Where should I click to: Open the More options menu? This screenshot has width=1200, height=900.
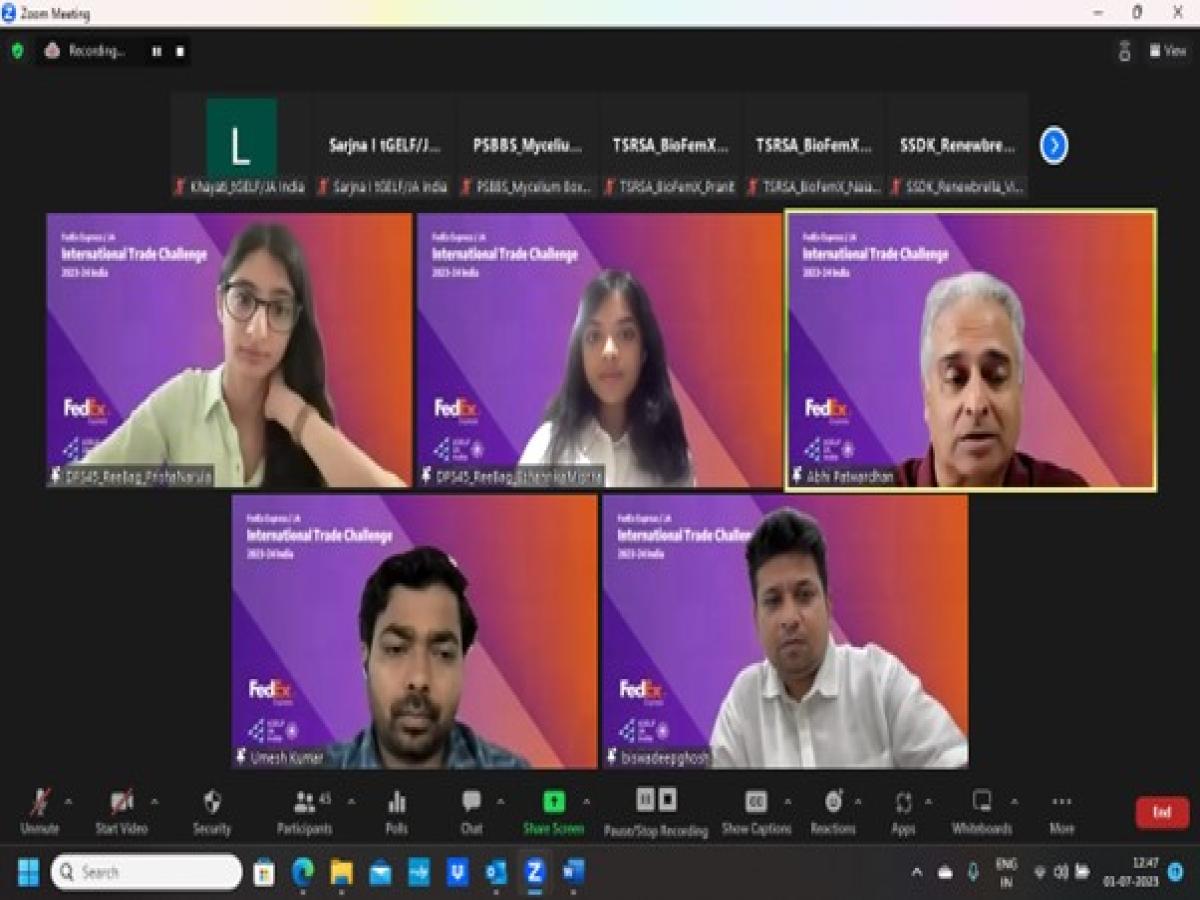tap(1062, 812)
